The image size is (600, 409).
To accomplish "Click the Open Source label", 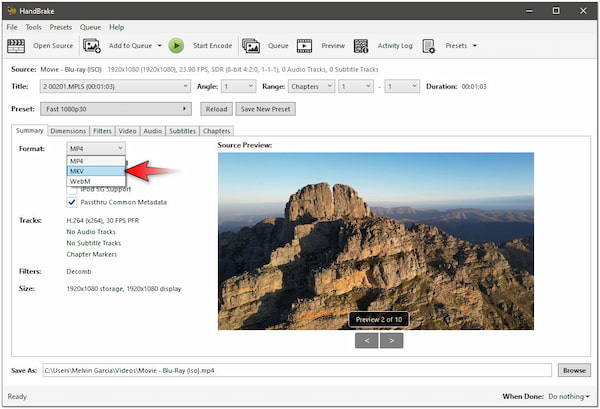I will pos(53,46).
